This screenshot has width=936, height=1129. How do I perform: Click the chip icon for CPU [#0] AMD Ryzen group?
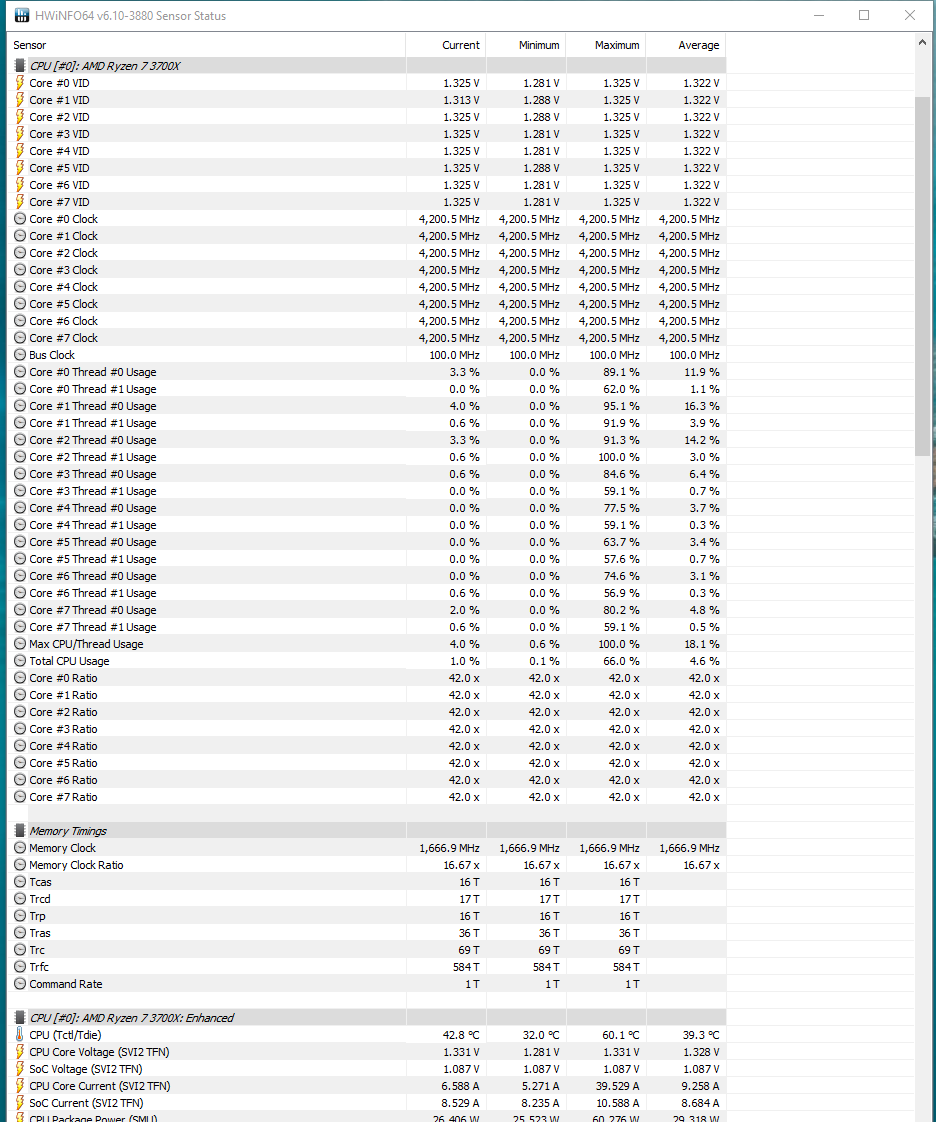tap(20, 66)
